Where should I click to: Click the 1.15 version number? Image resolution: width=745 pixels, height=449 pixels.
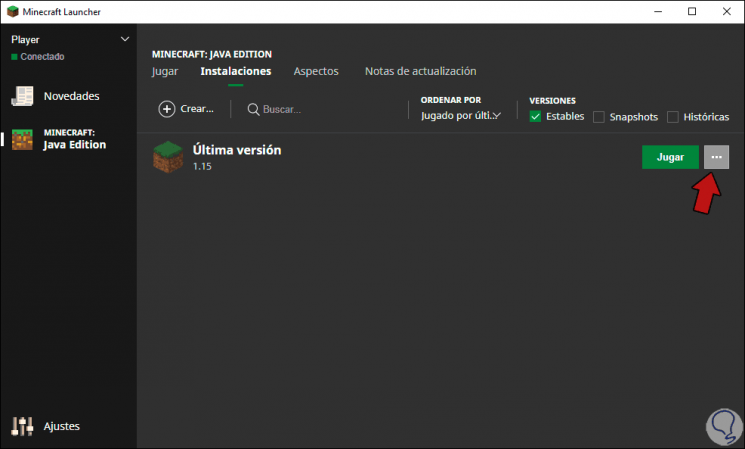202,166
